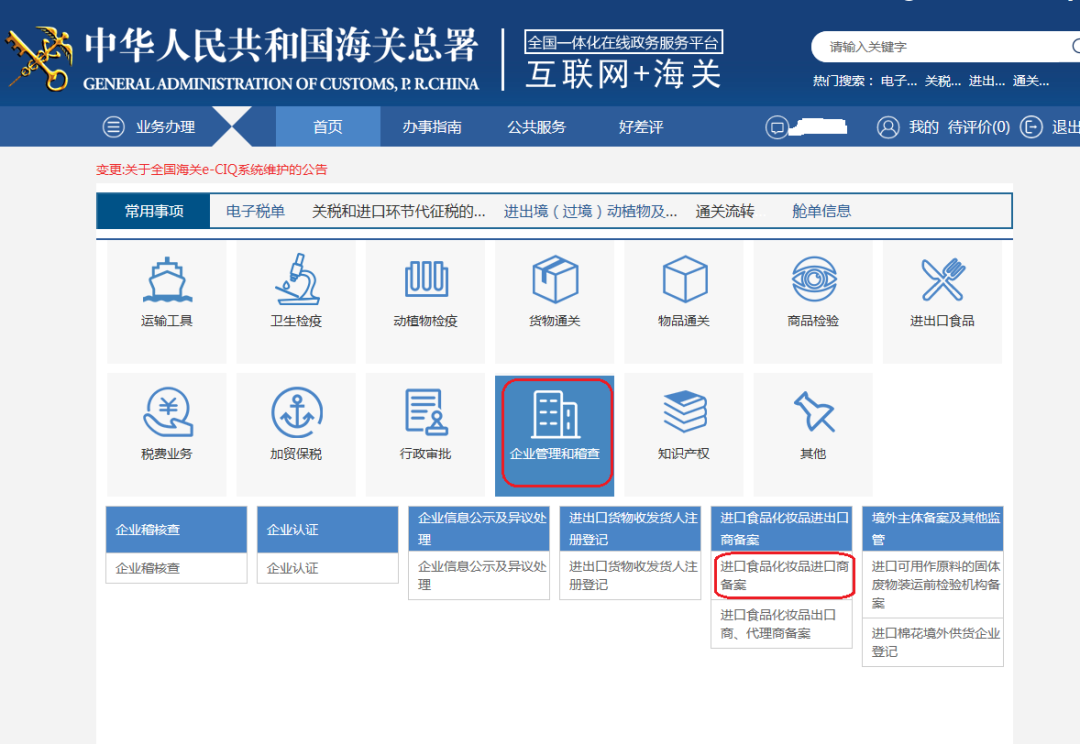The image size is (1080, 744).
Task: Open the 运输工具 ship icon
Action: click(x=167, y=279)
